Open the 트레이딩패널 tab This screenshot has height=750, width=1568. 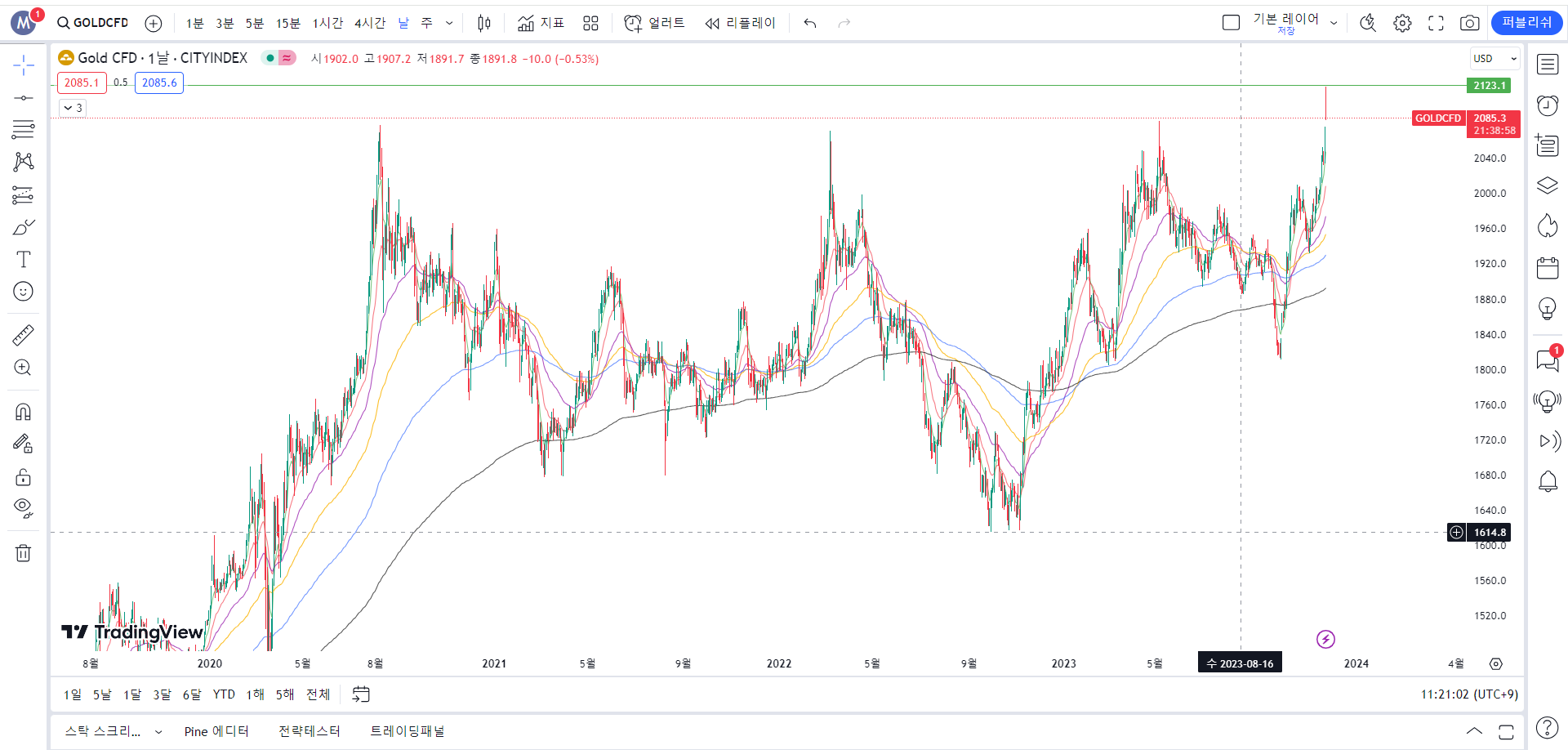tap(408, 731)
